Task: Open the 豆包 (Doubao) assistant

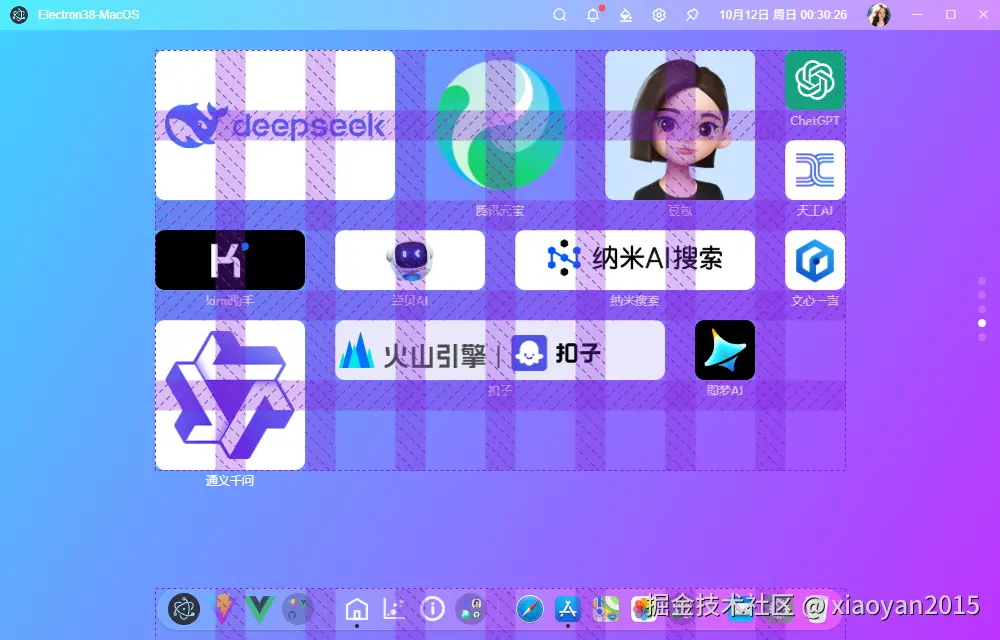Action: click(679, 125)
